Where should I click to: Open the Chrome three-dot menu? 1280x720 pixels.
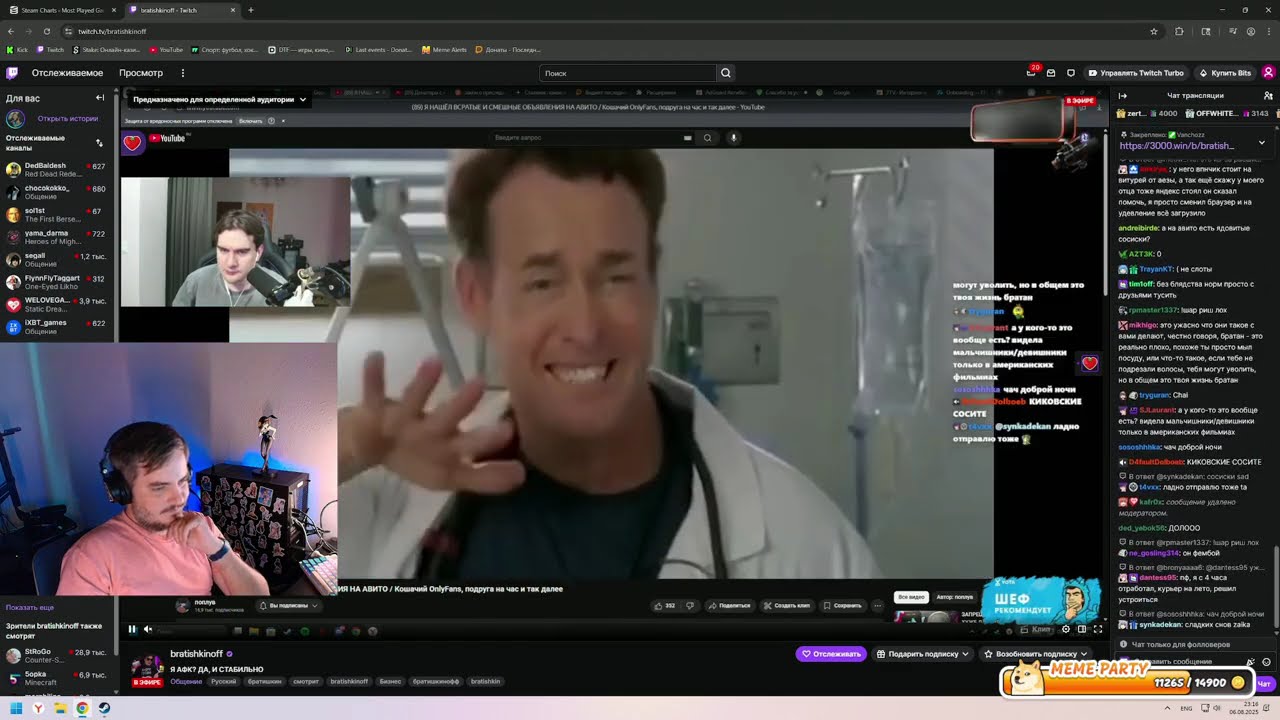(1269, 31)
